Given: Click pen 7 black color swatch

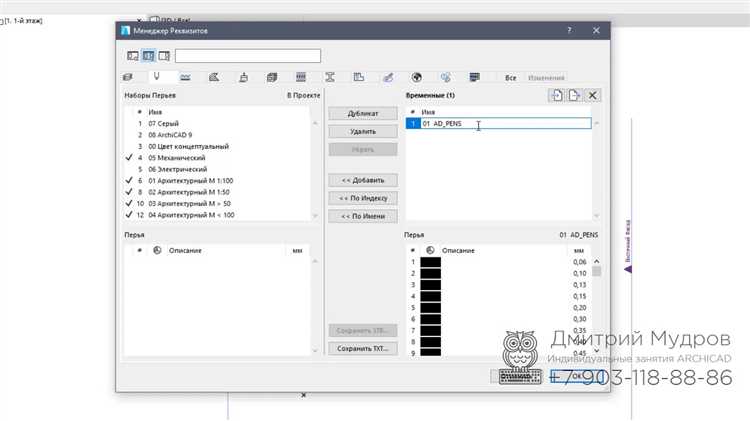Looking at the screenshot, I should pos(430,331).
